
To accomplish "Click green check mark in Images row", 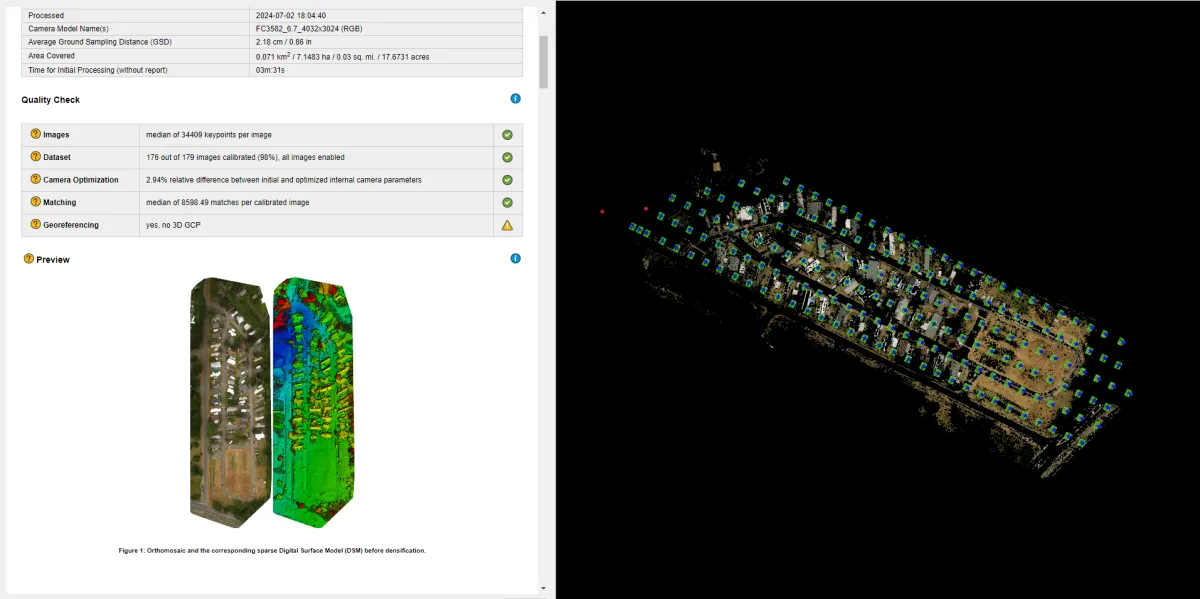I will coord(507,135).
